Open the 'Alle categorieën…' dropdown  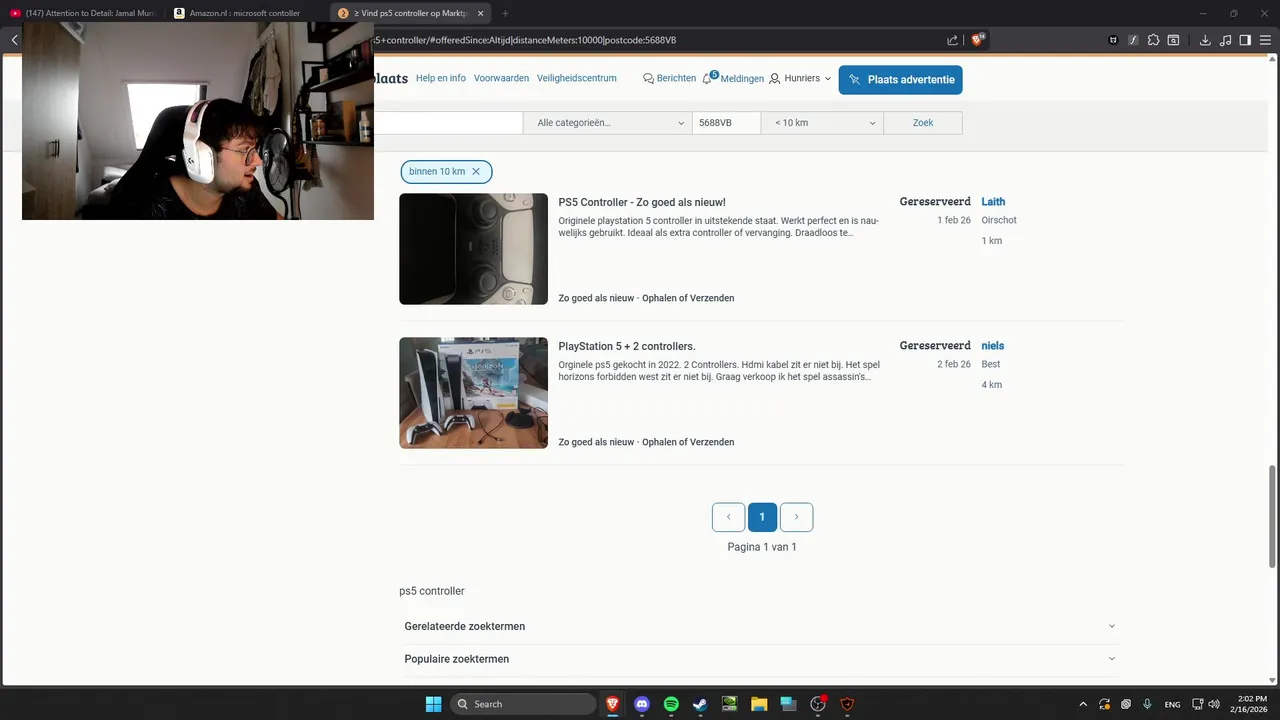click(608, 123)
